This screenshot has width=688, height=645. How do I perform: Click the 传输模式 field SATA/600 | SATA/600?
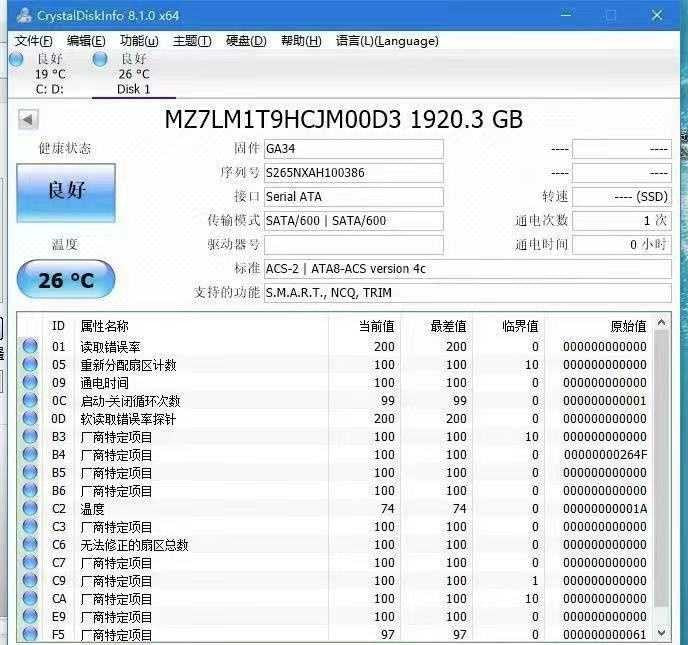pos(354,221)
